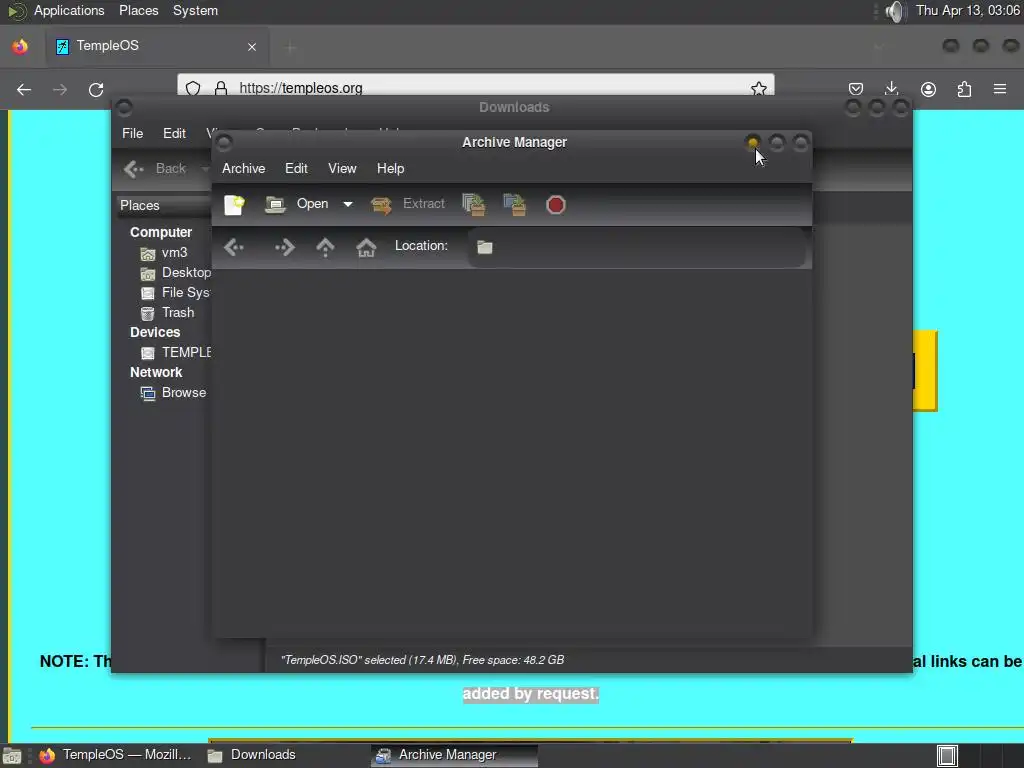Go up one level in Archive Manager
Screen dimensions: 1024x768
pyautogui.click(x=325, y=247)
